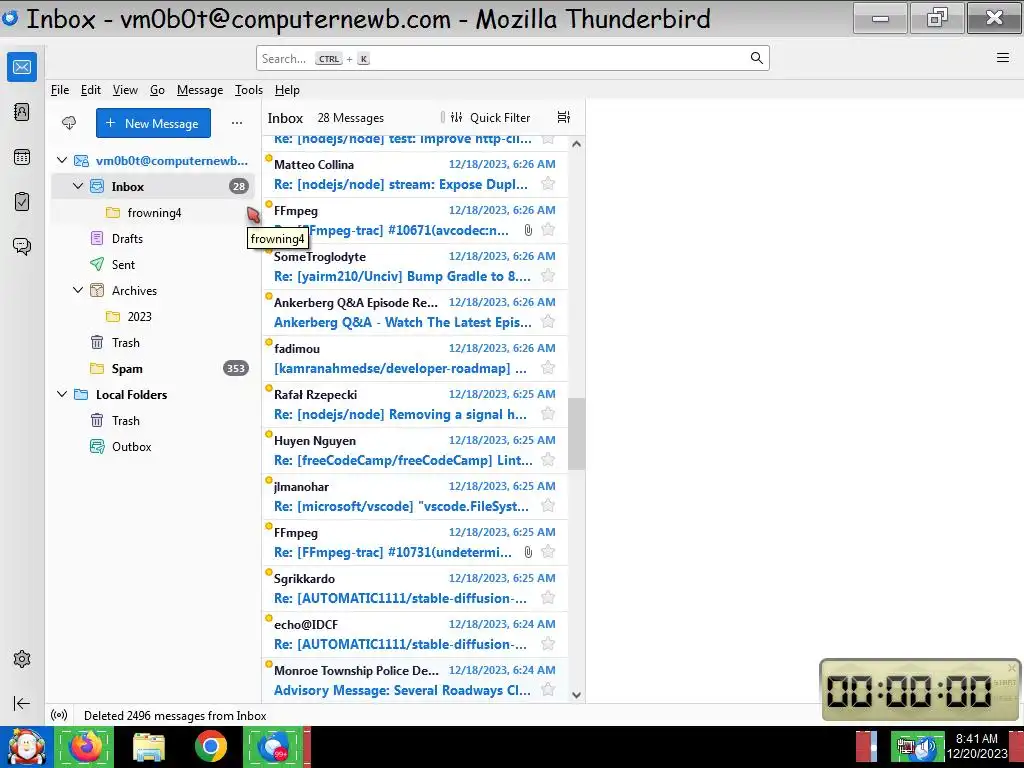Star the fadimou message
The width and height of the screenshot is (1024, 768).
(548, 368)
